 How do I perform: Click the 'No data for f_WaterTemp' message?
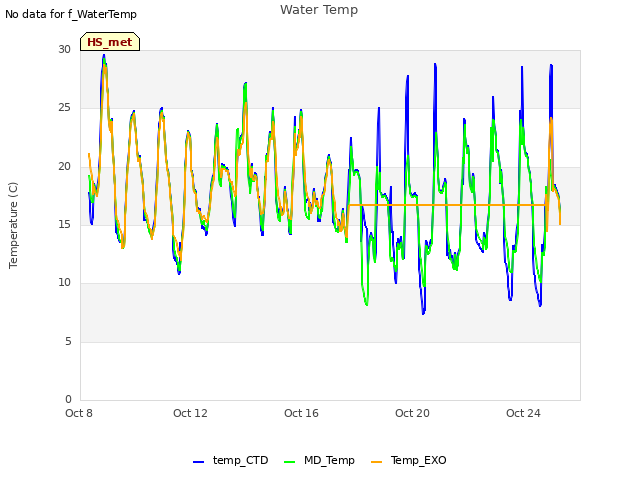pyautogui.click(x=71, y=14)
